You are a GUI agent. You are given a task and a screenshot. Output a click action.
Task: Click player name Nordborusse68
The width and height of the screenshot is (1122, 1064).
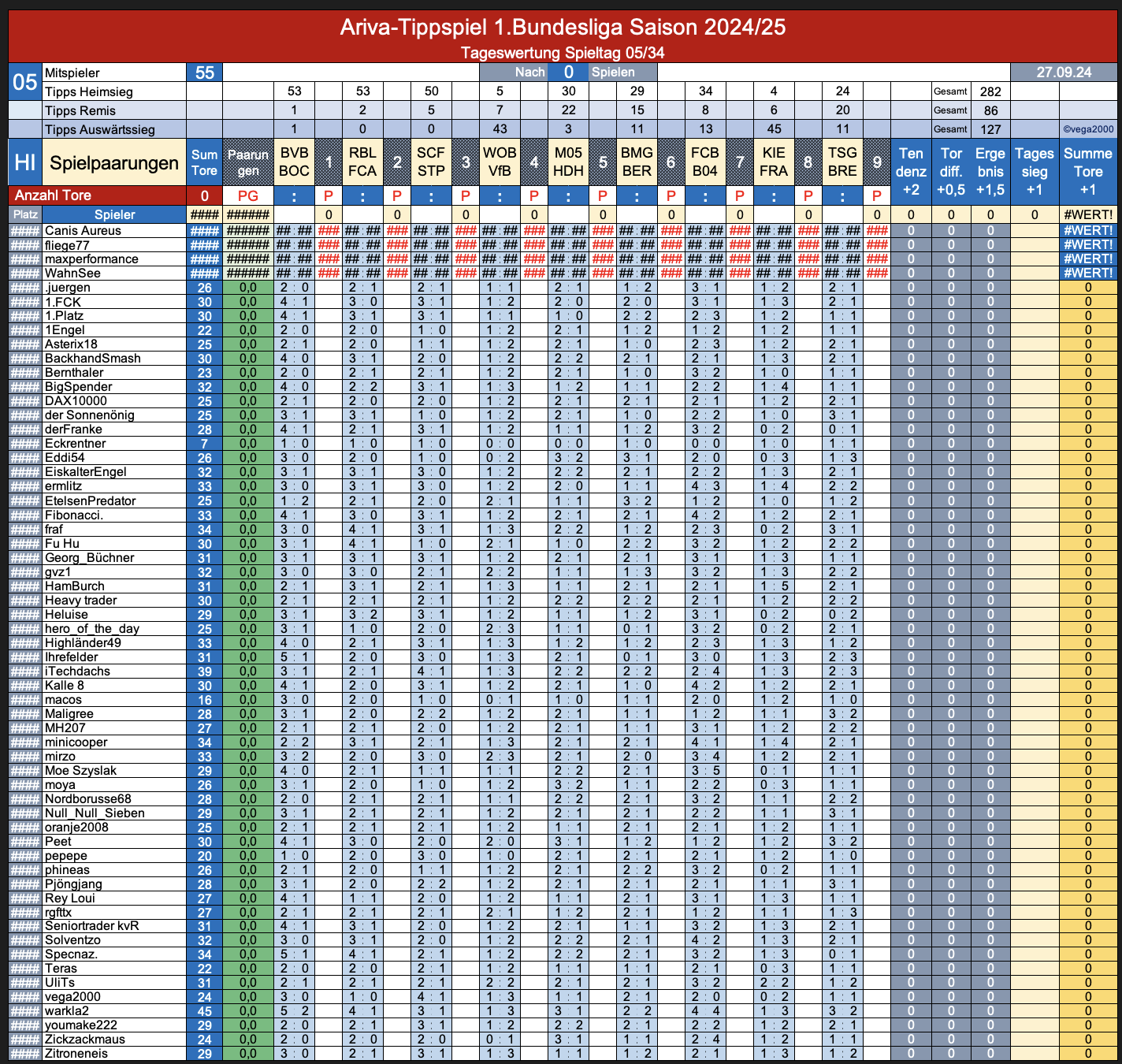click(x=87, y=799)
